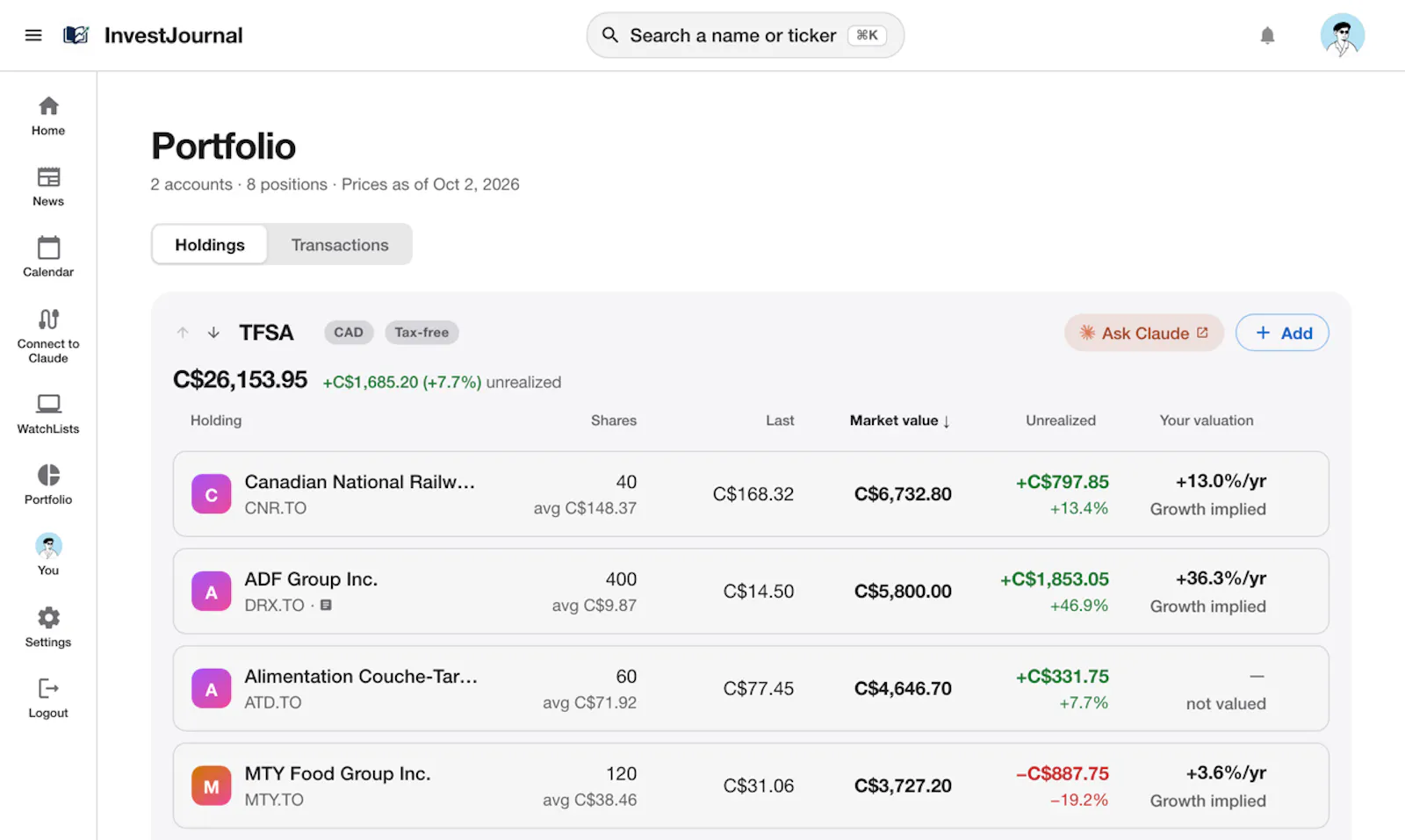Open Settings gear in sidebar
This screenshot has width=1405, height=840.
point(48,627)
